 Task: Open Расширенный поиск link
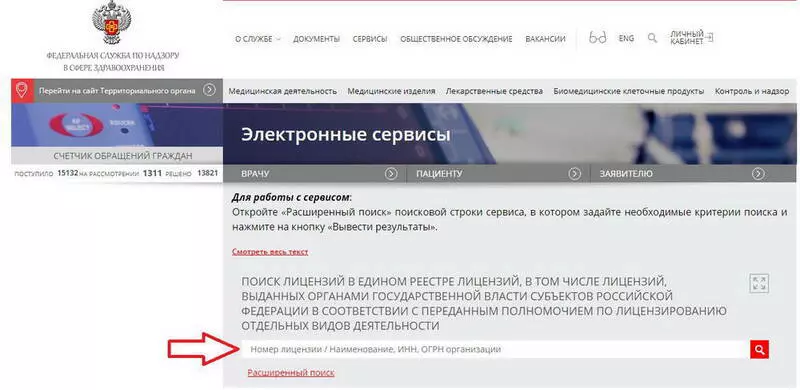291,373
